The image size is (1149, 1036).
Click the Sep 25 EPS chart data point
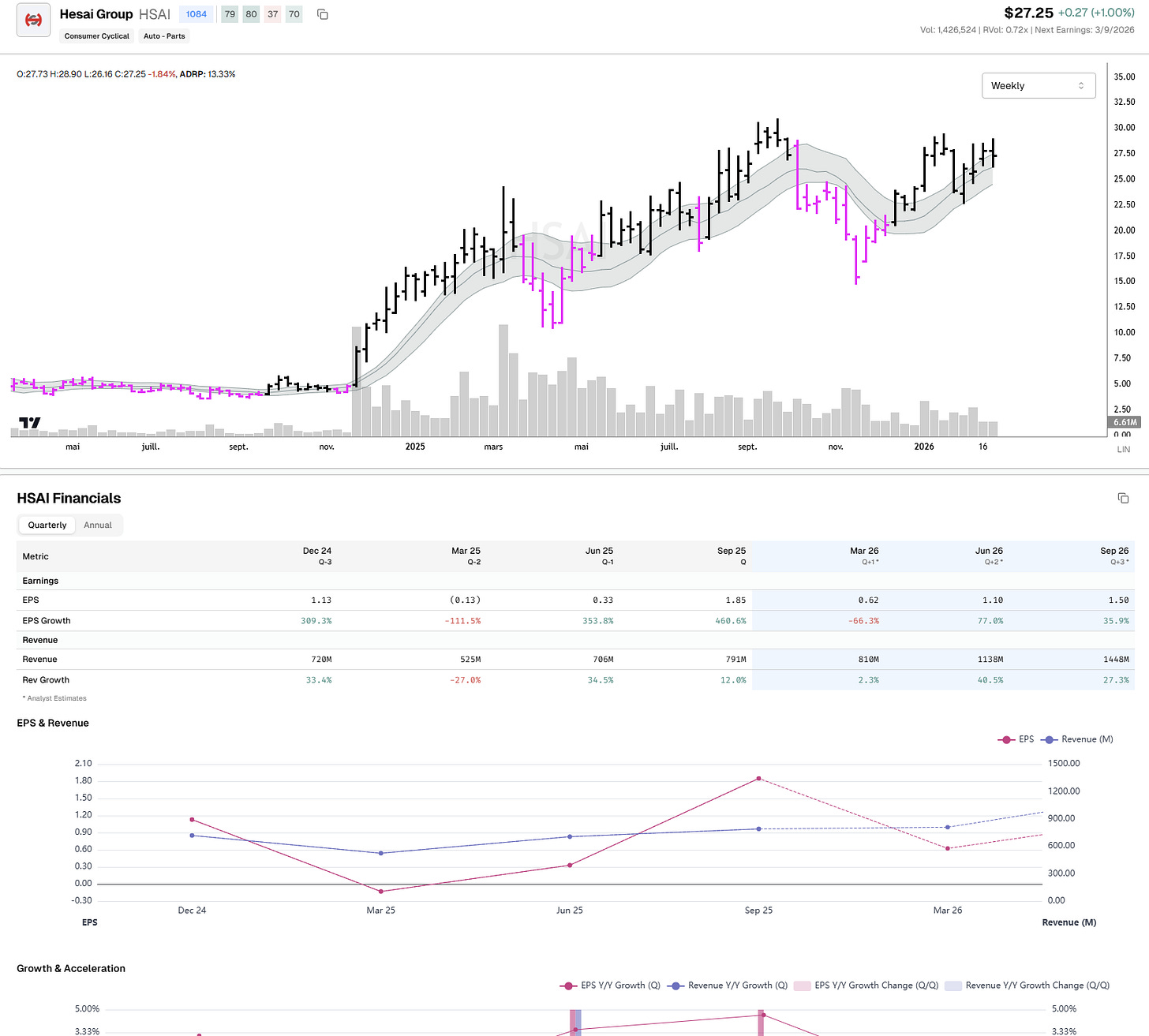point(758,779)
